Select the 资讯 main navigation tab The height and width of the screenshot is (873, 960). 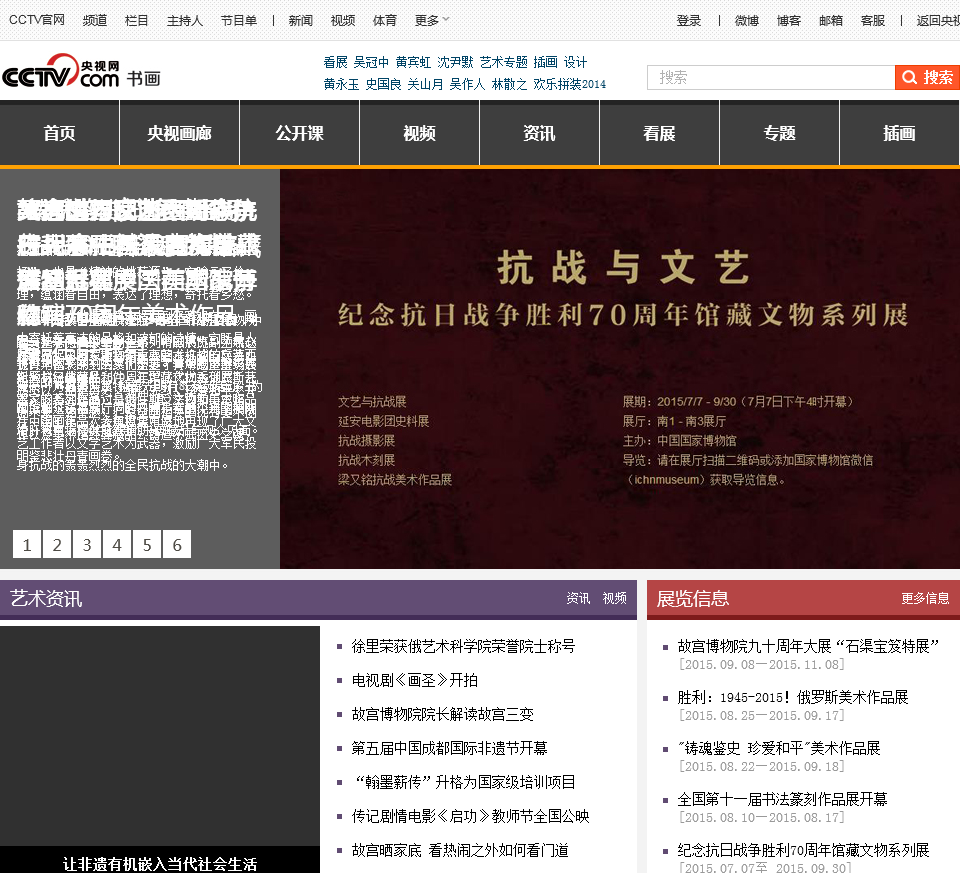click(539, 133)
